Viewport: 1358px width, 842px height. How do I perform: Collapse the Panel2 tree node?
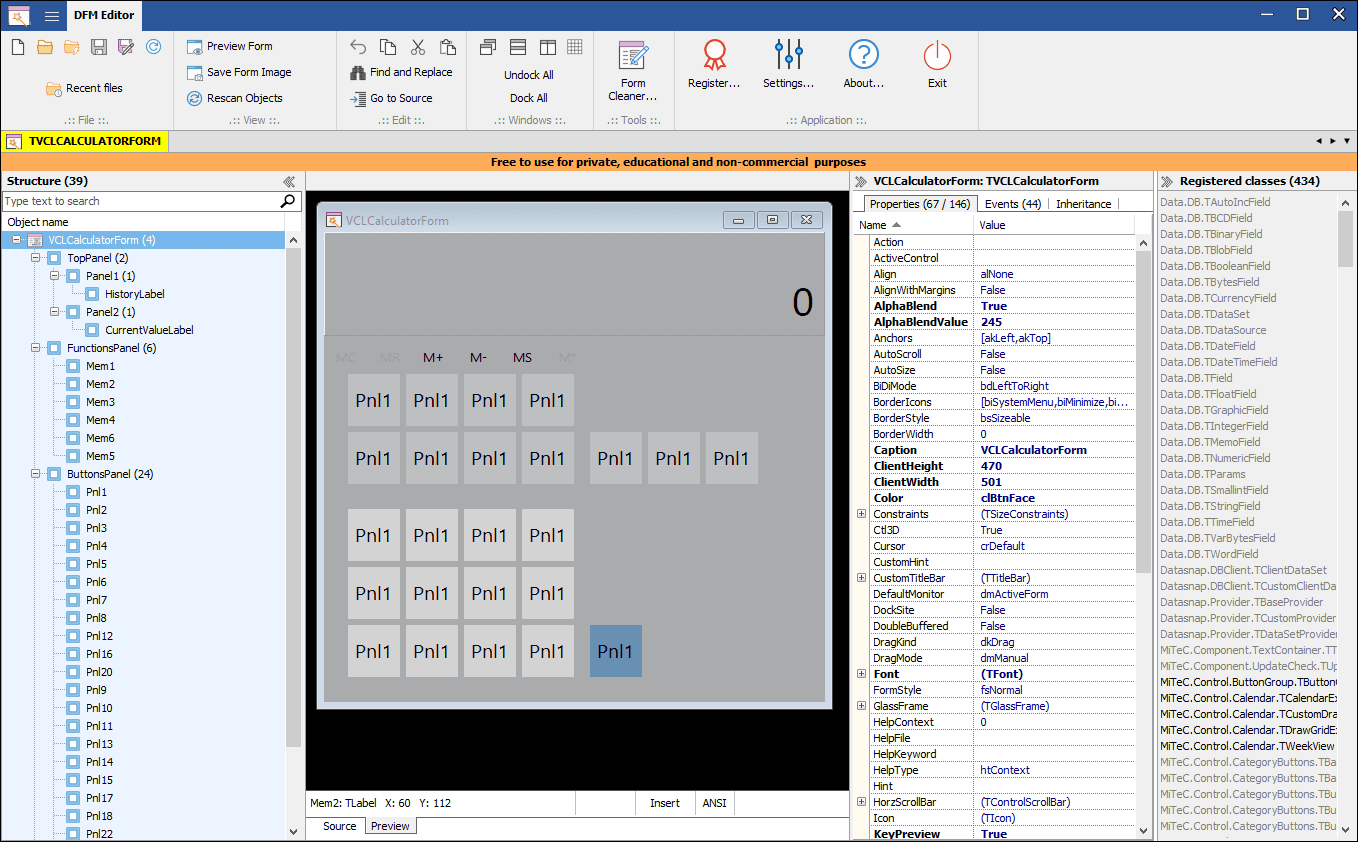(x=55, y=312)
